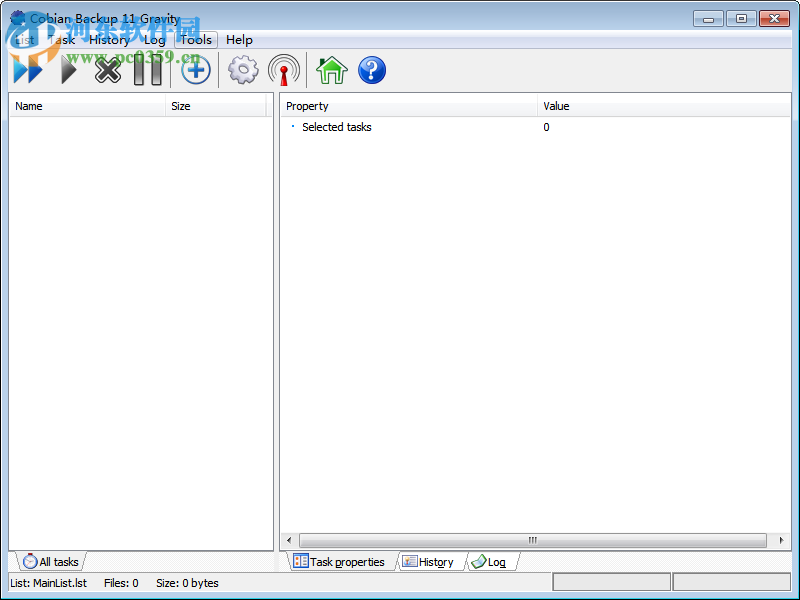Image resolution: width=800 pixels, height=600 pixels.
Task: Click the 'Size: 0 bytes' status entry
Action: (x=187, y=583)
